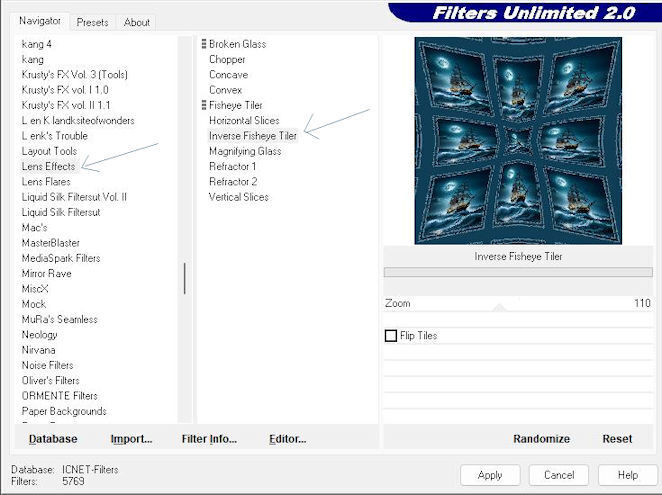
Task: Select the Liquid Silk Filtersut category
Action: 61,212
